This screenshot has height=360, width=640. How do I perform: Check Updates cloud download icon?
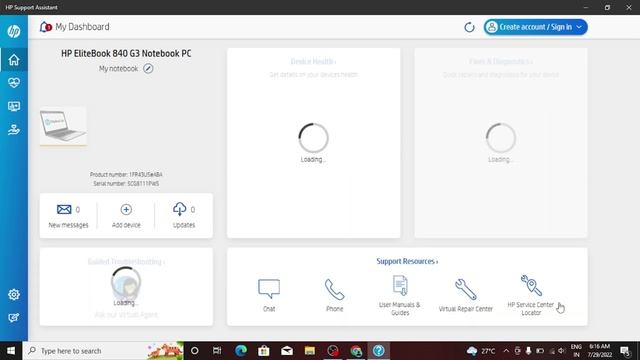pos(180,209)
